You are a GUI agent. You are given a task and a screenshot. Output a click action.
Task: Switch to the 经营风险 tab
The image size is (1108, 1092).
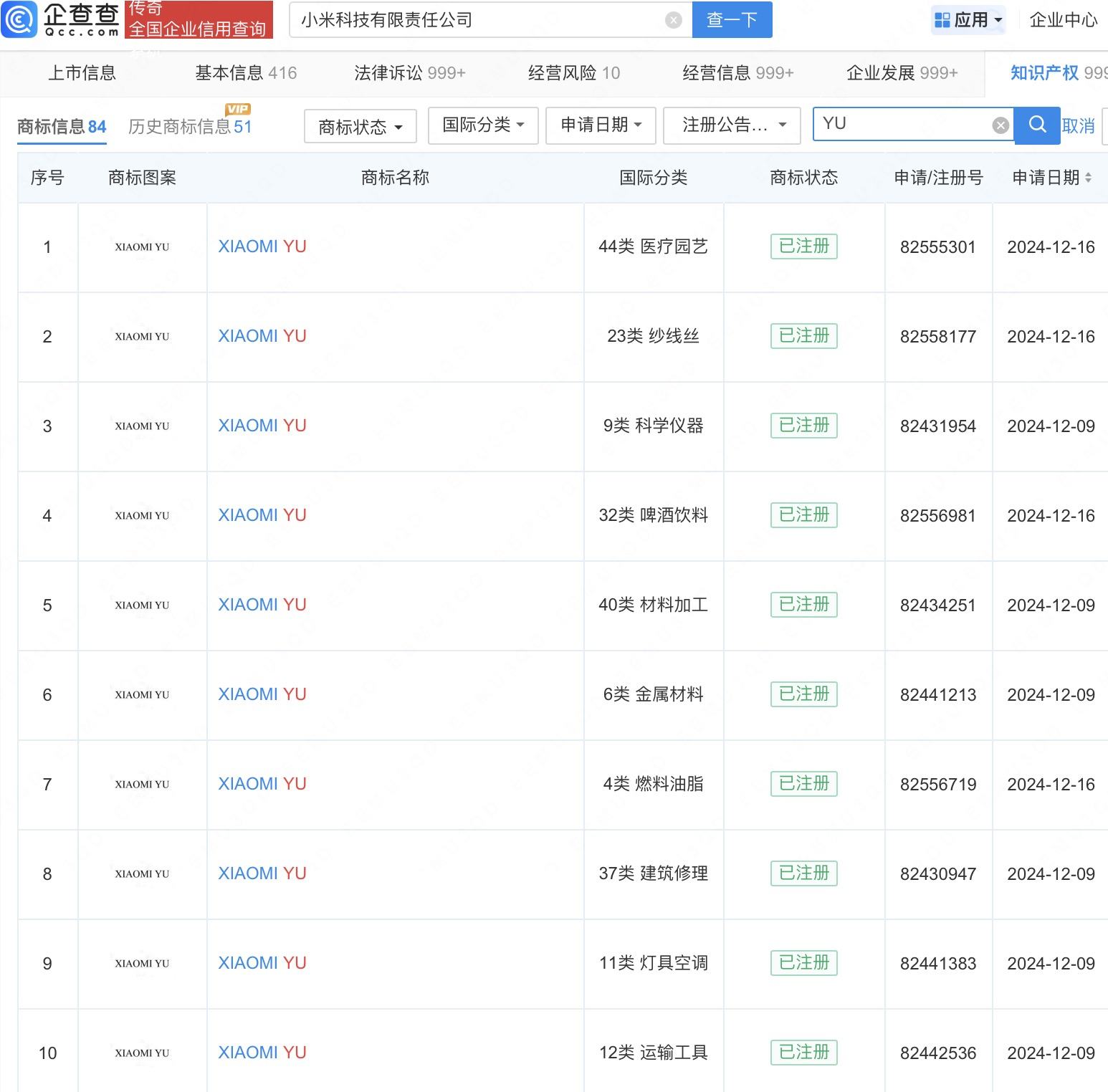(573, 73)
